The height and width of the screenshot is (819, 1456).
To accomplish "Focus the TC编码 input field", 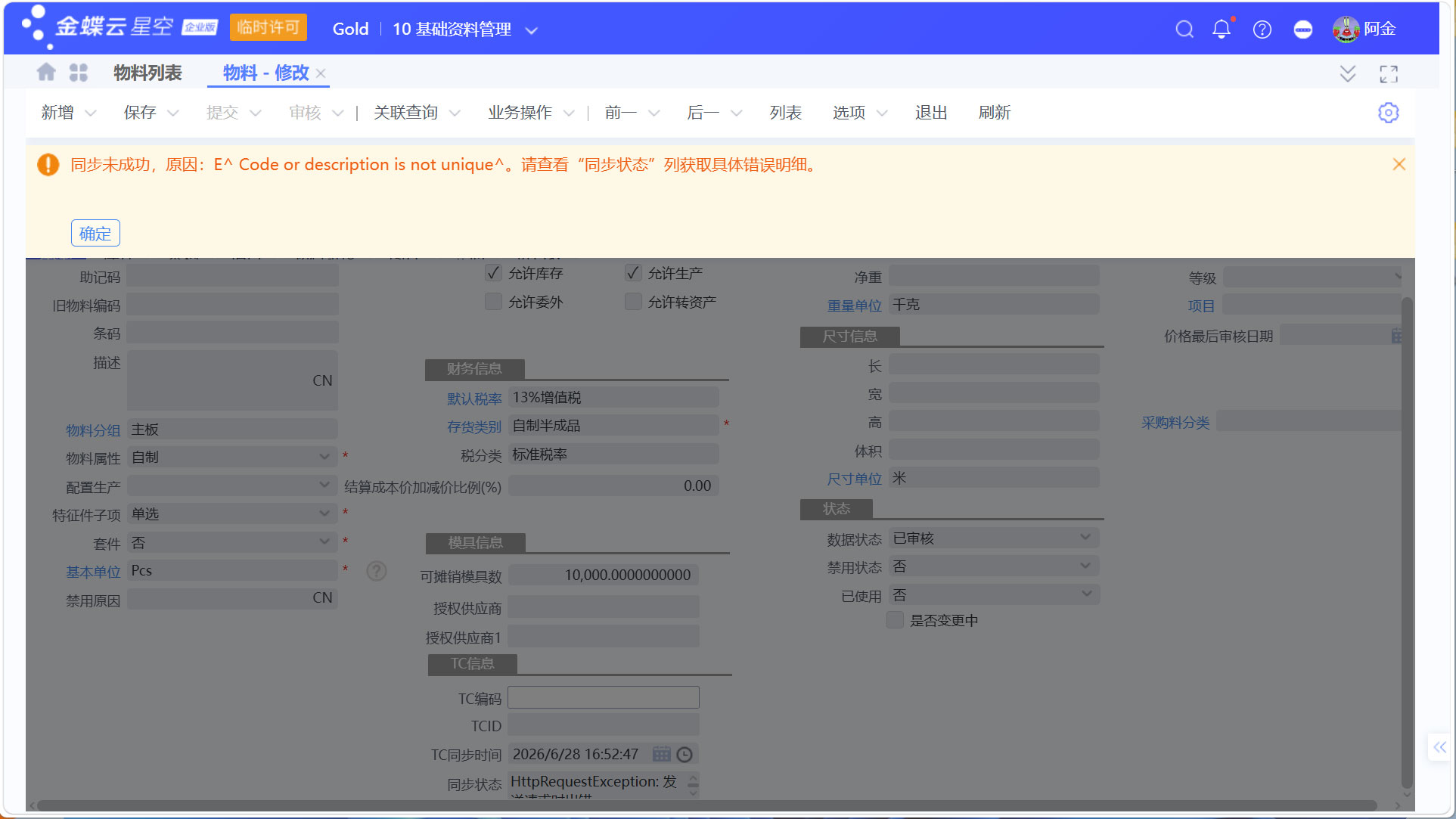I will (603, 697).
